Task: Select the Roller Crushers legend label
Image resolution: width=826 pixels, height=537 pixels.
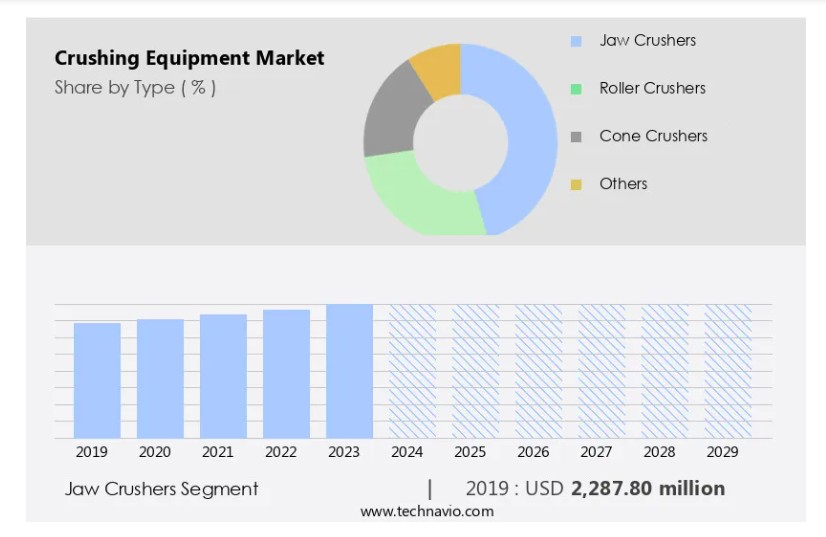Action: (652, 89)
